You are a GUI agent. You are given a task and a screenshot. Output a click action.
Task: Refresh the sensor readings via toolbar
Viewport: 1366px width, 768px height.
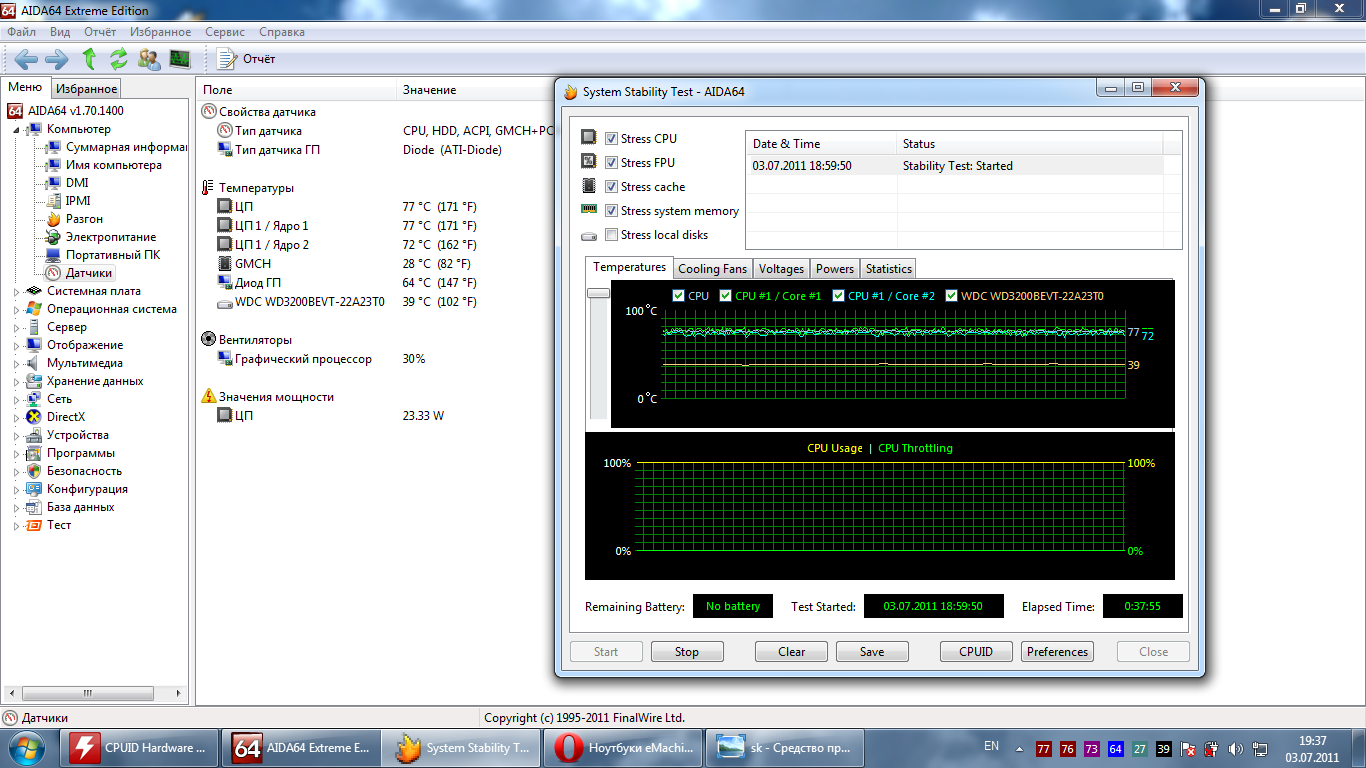(119, 58)
